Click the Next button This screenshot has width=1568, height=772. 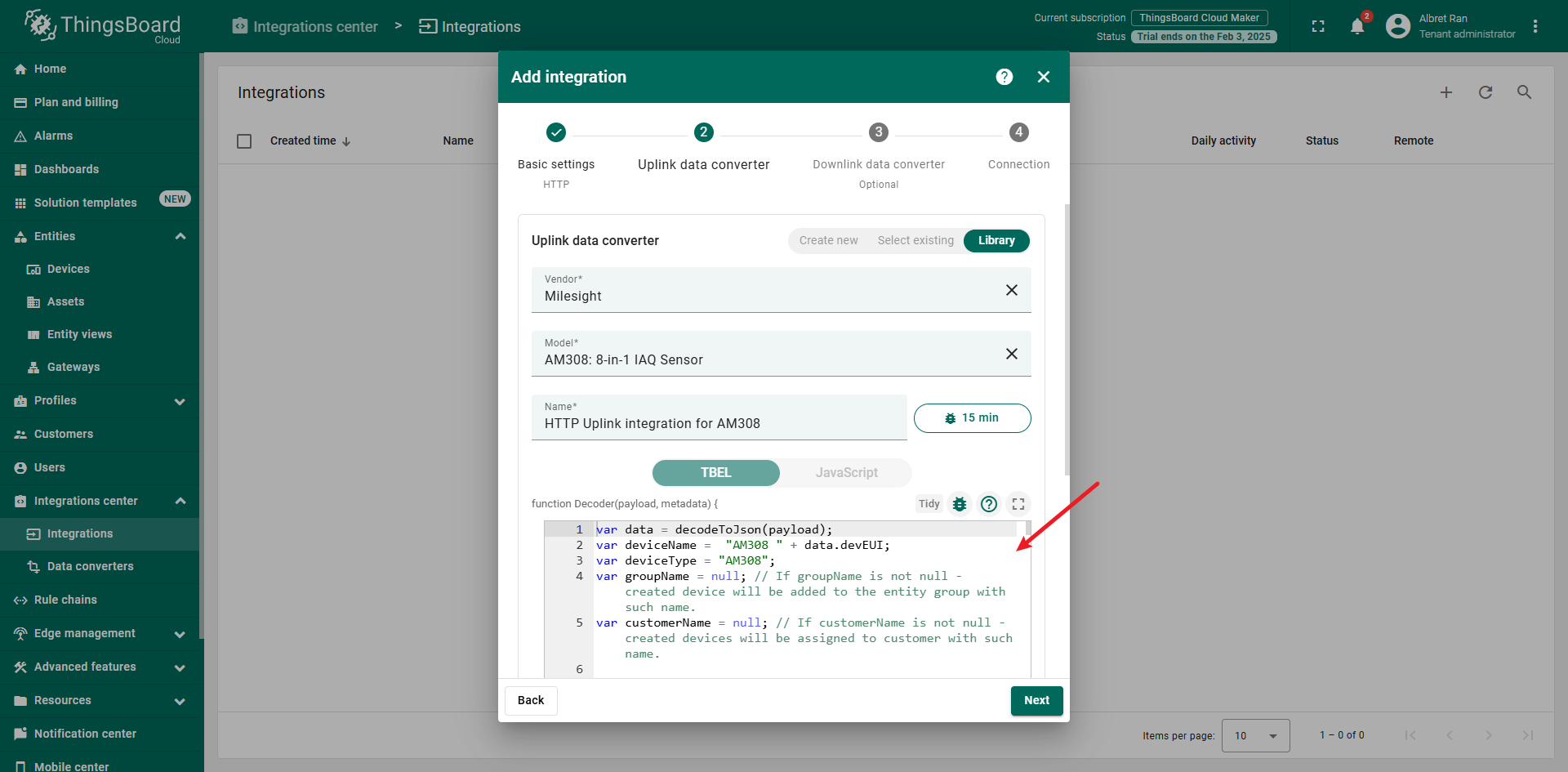coord(1036,701)
